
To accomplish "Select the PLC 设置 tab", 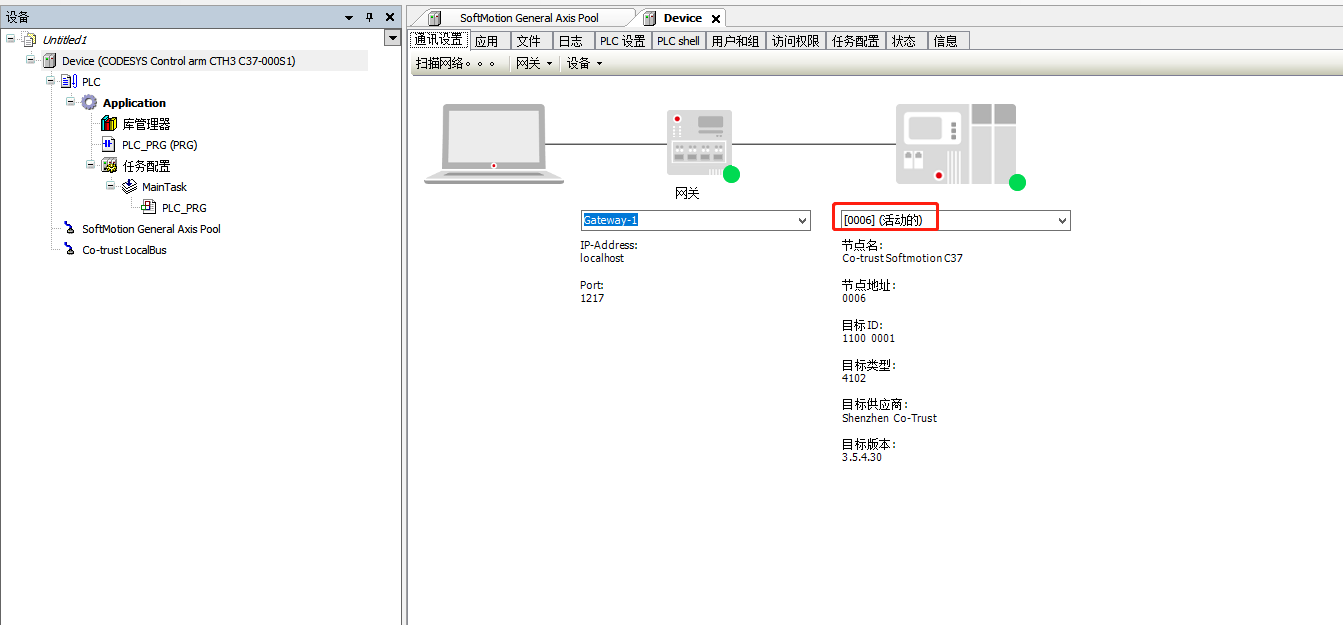I will click(623, 41).
